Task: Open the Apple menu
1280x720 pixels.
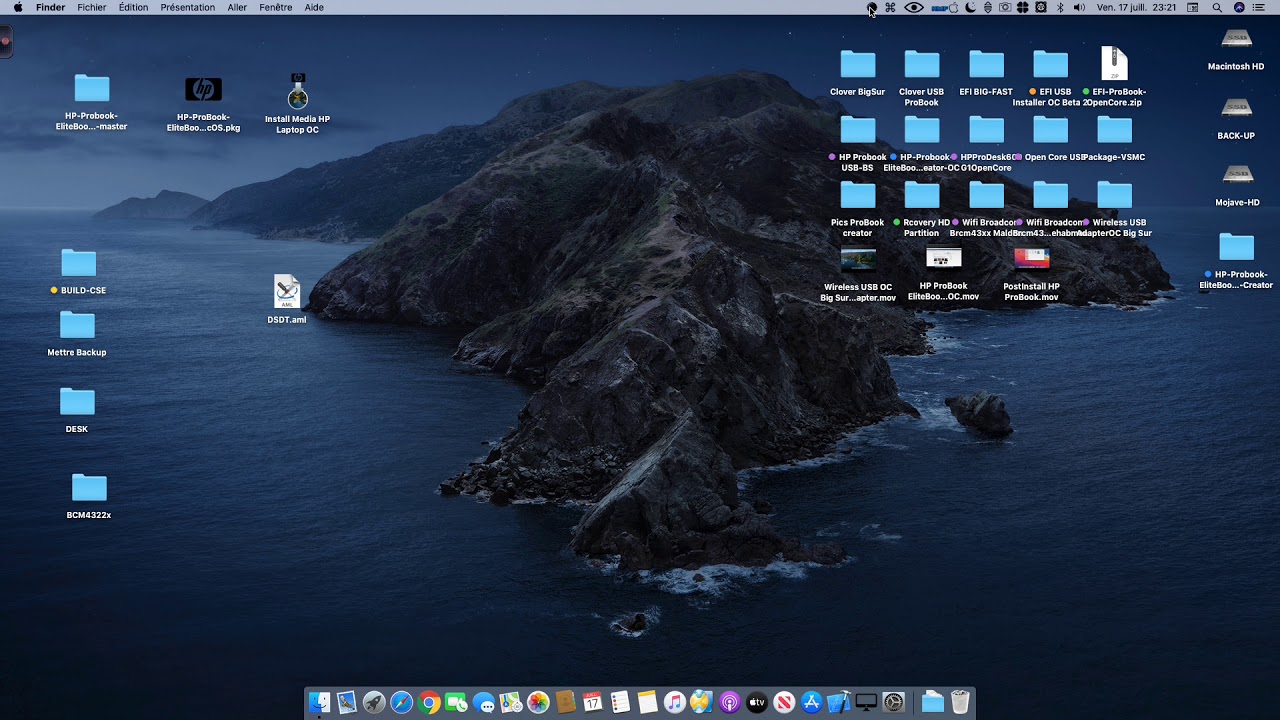Action: point(18,7)
